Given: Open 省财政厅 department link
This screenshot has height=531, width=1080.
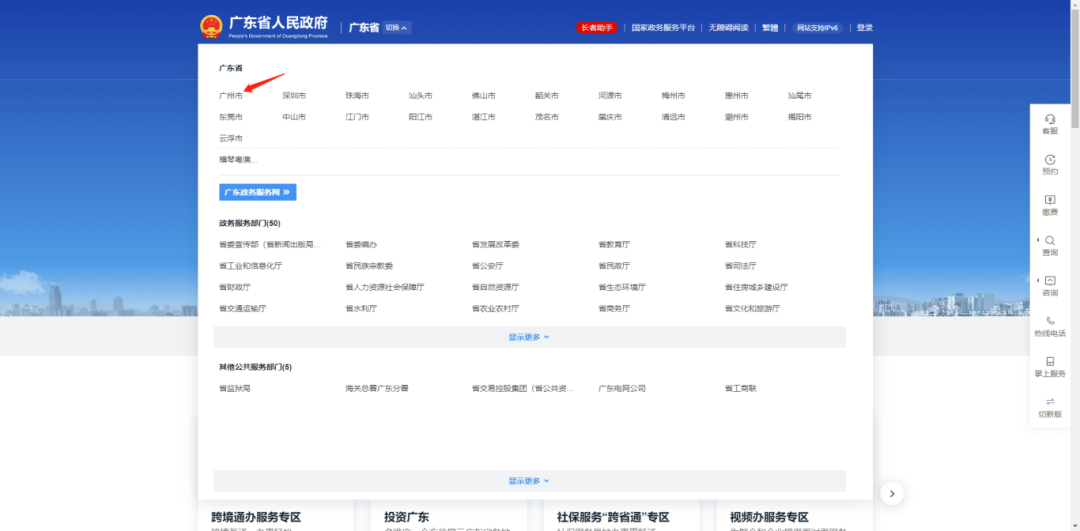Looking at the screenshot, I should click(x=235, y=287).
